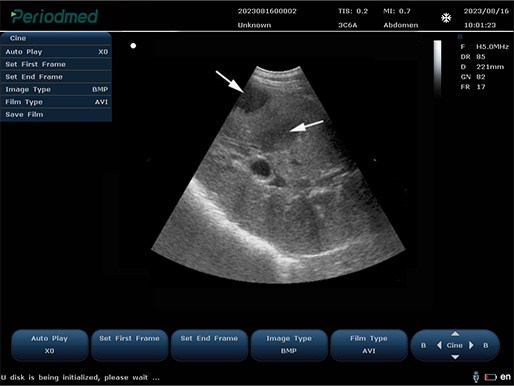
Task: Click the Cine up arrow
Action: 455,334
